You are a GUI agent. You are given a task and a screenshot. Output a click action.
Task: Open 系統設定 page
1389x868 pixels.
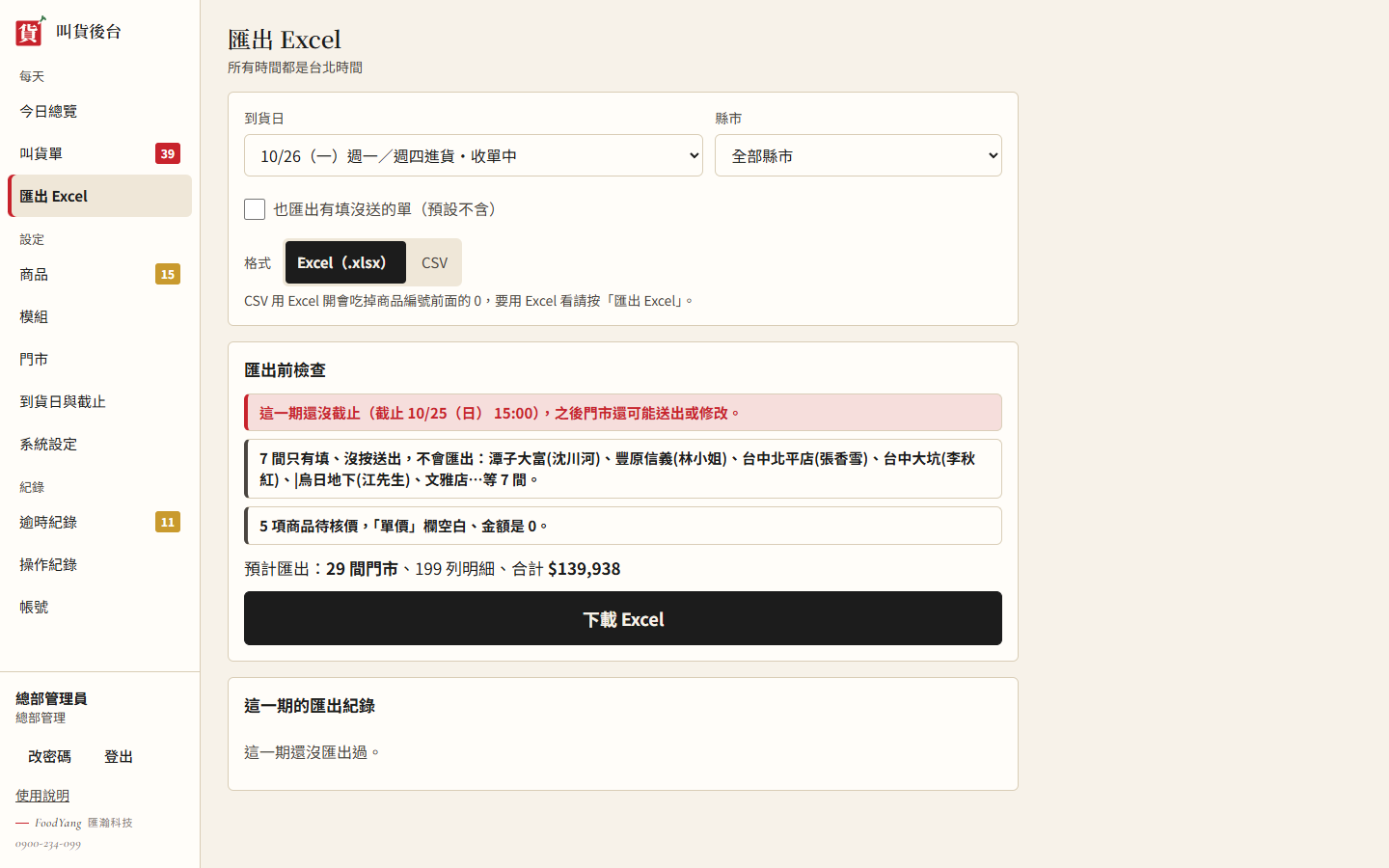(x=99, y=444)
